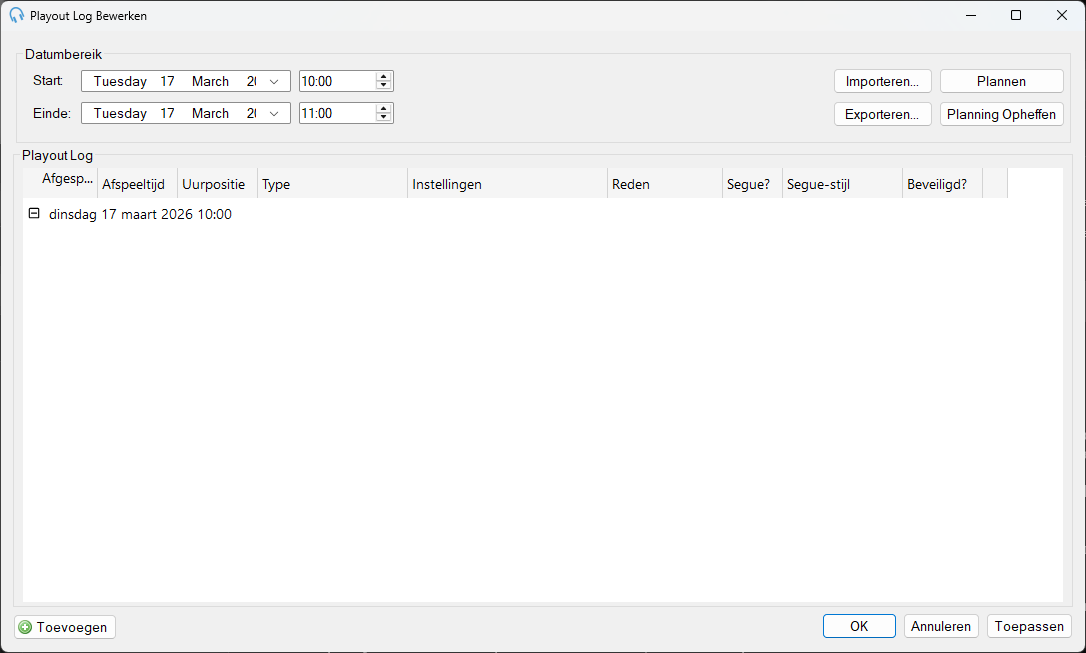Confirm with the OK button

859,626
